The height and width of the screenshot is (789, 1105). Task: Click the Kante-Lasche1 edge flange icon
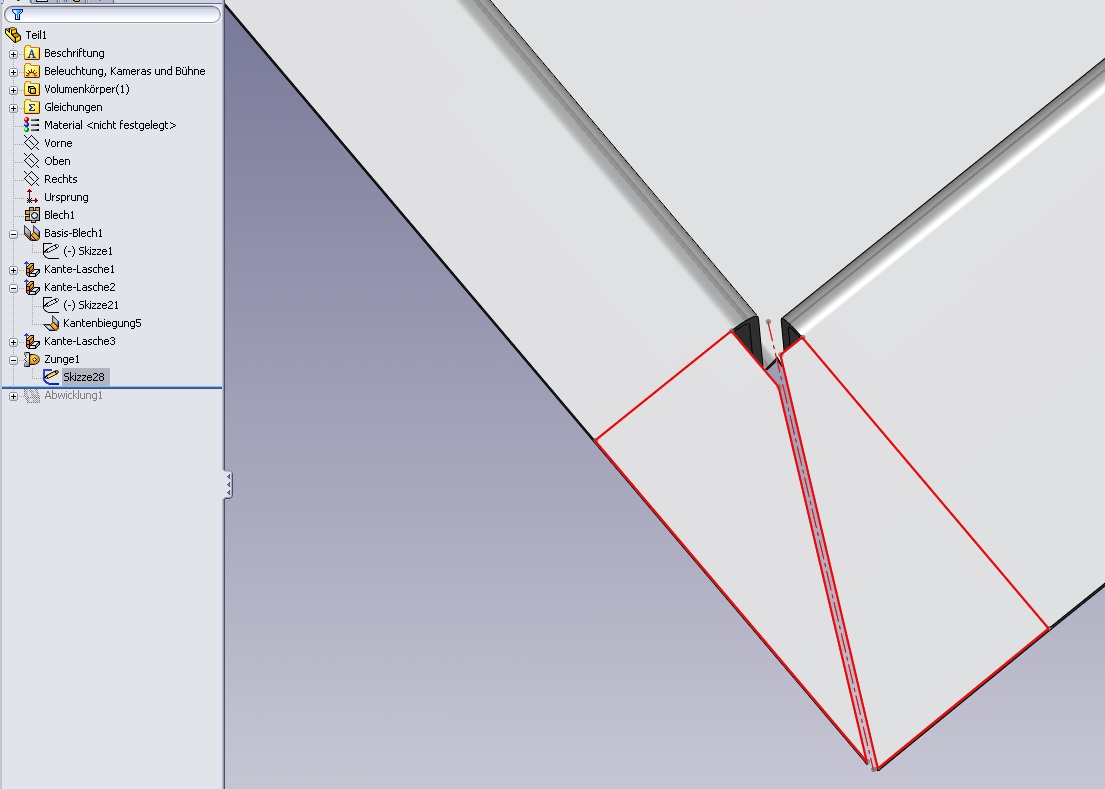pos(32,269)
